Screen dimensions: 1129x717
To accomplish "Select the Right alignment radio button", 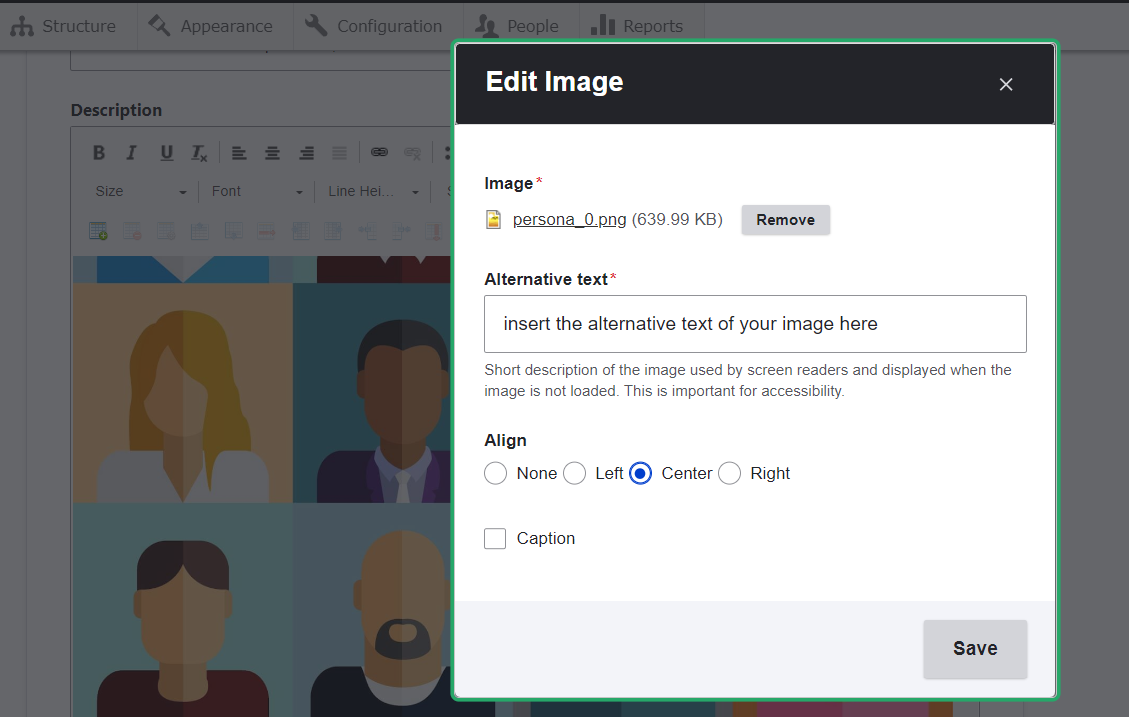I will [729, 473].
